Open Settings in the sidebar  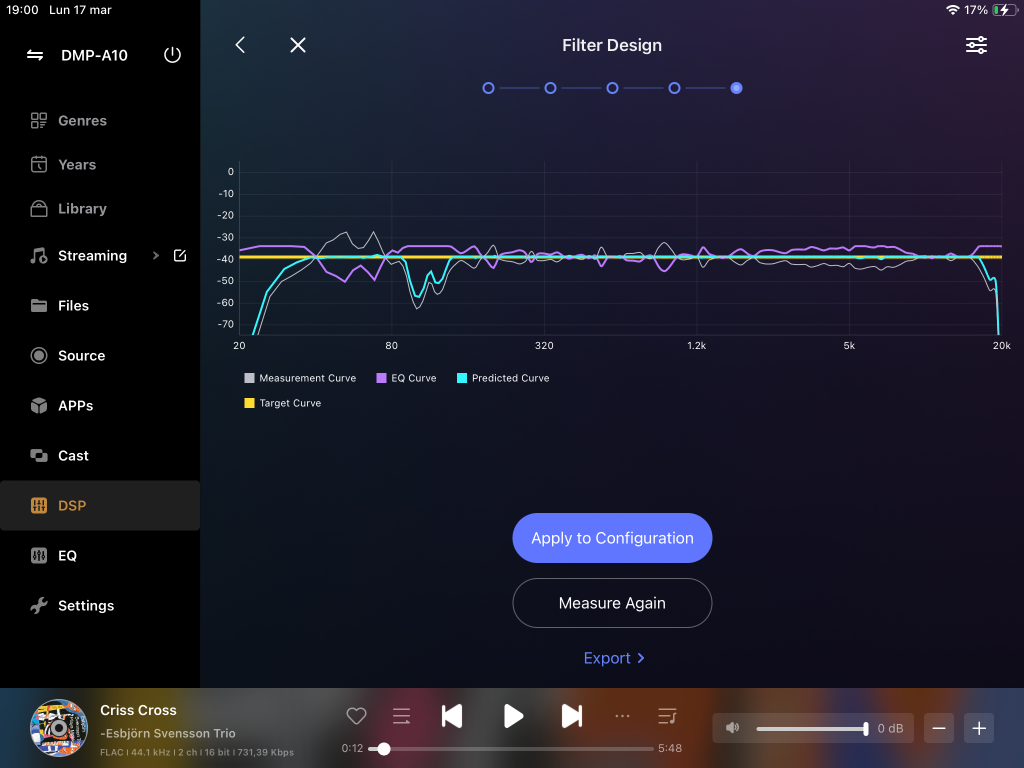click(x=100, y=605)
